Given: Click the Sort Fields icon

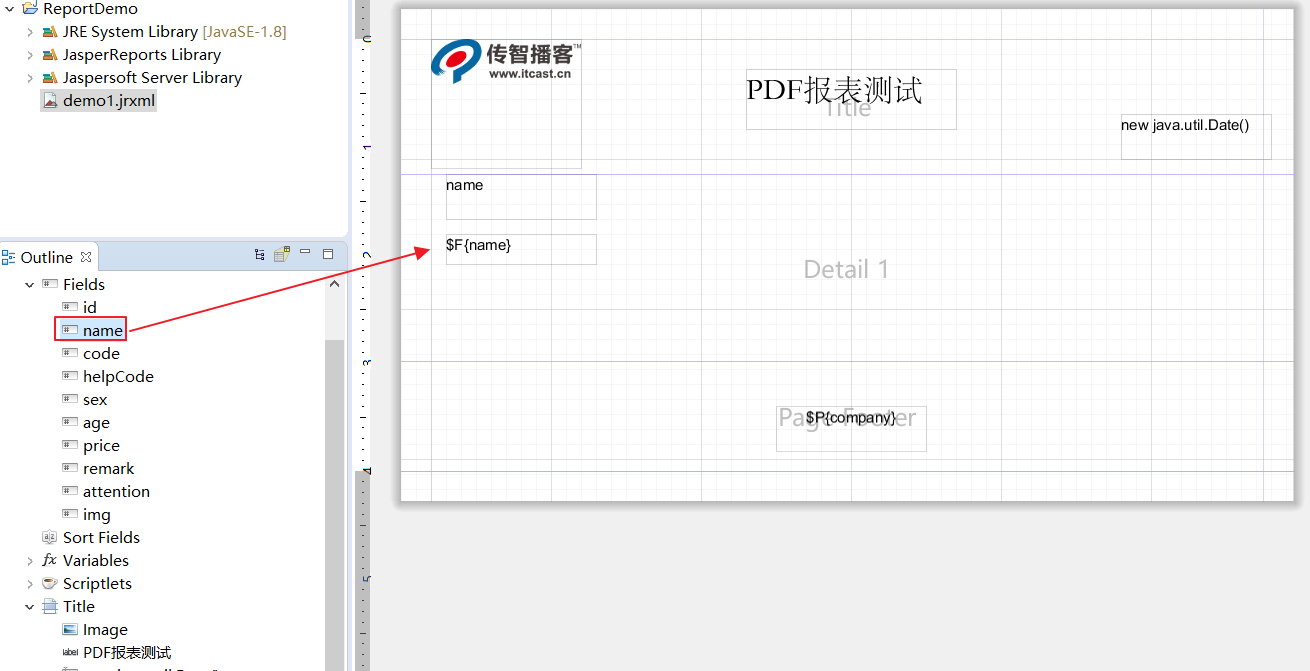Looking at the screenshot, I should [x=48, y=537].
